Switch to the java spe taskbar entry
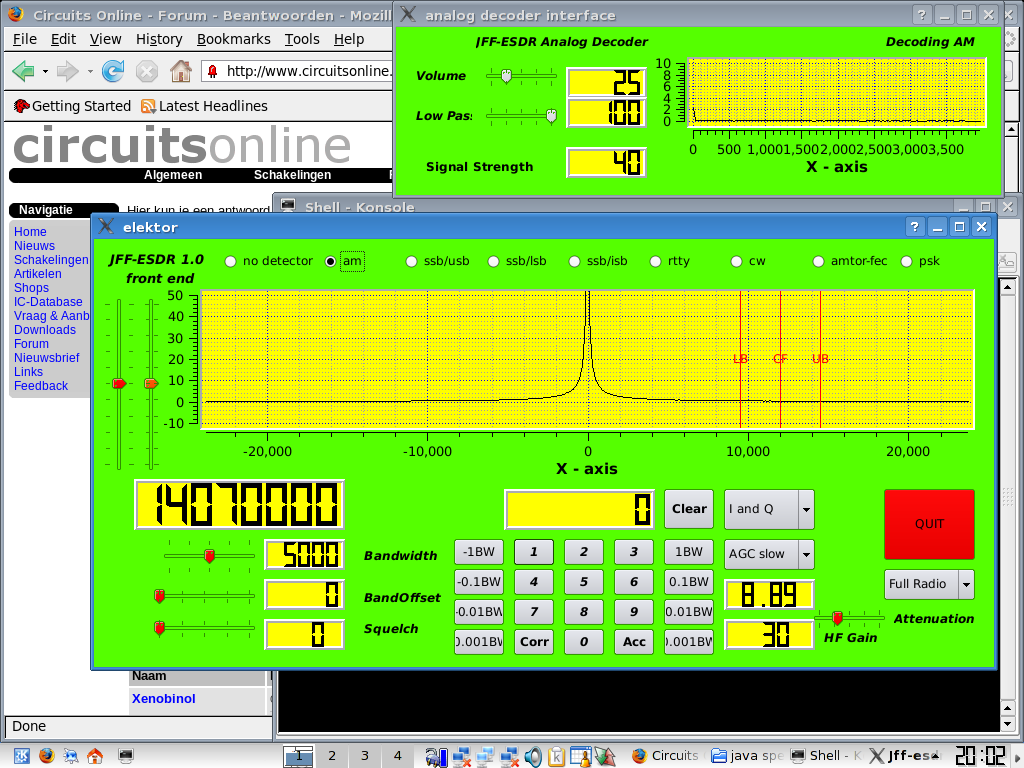 pyautogui.click(x=746, y=756)
